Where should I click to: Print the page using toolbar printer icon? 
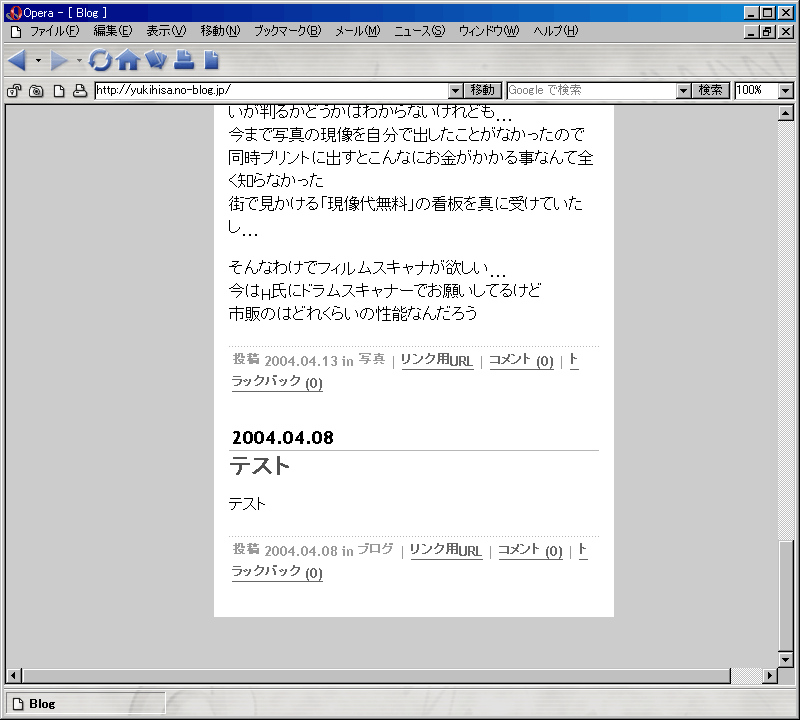pyautogui.click(x=184, y=60)
